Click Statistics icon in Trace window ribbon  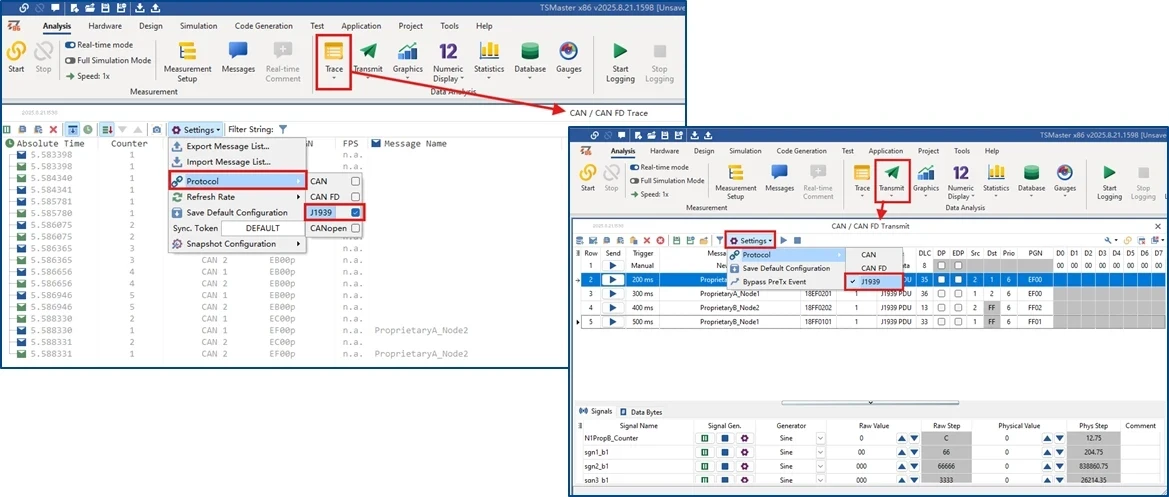[x=489, y=51]
